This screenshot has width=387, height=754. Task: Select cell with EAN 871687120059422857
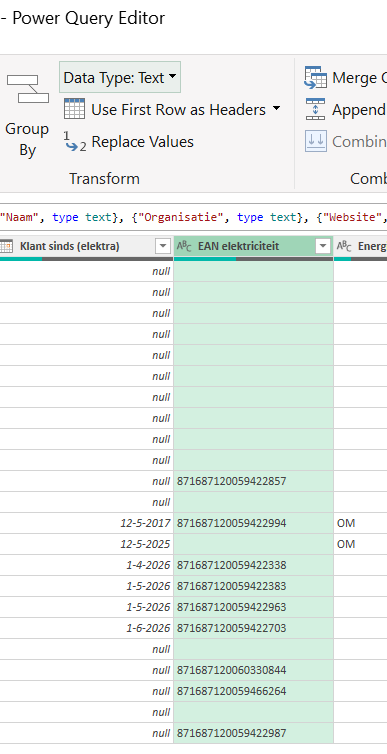click(253, 481)
